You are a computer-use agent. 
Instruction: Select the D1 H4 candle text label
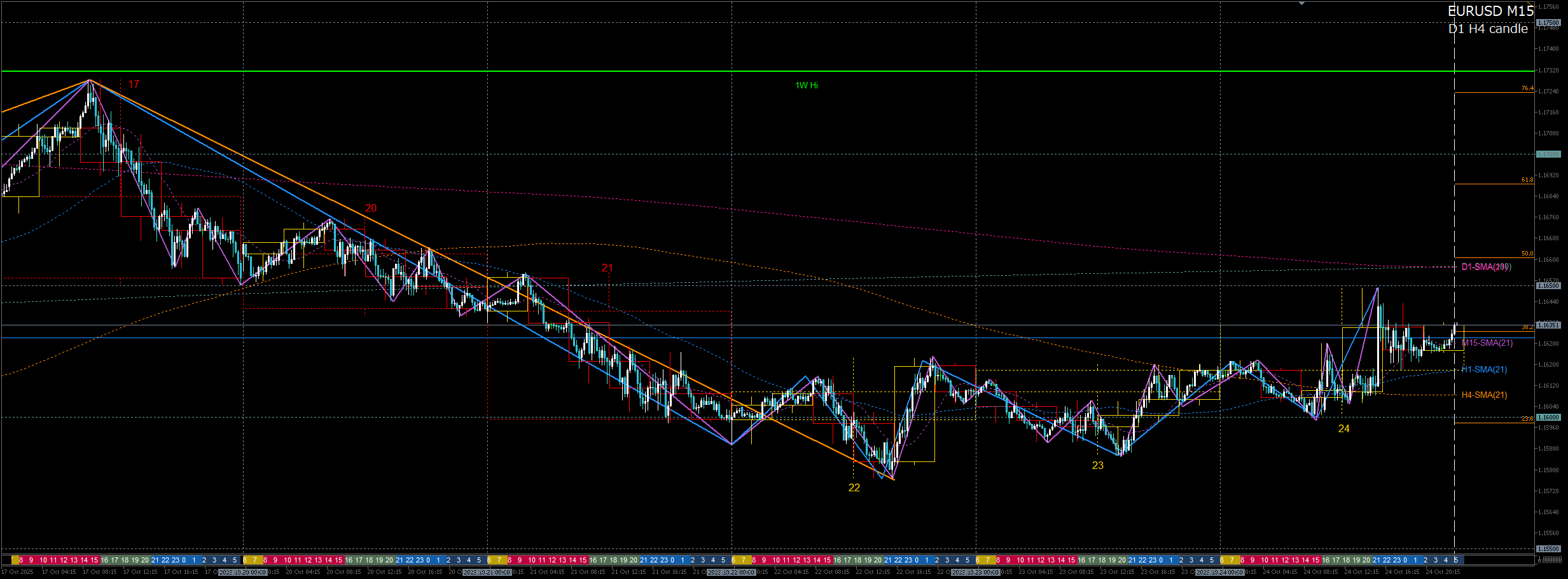(x=1487, y=29)
